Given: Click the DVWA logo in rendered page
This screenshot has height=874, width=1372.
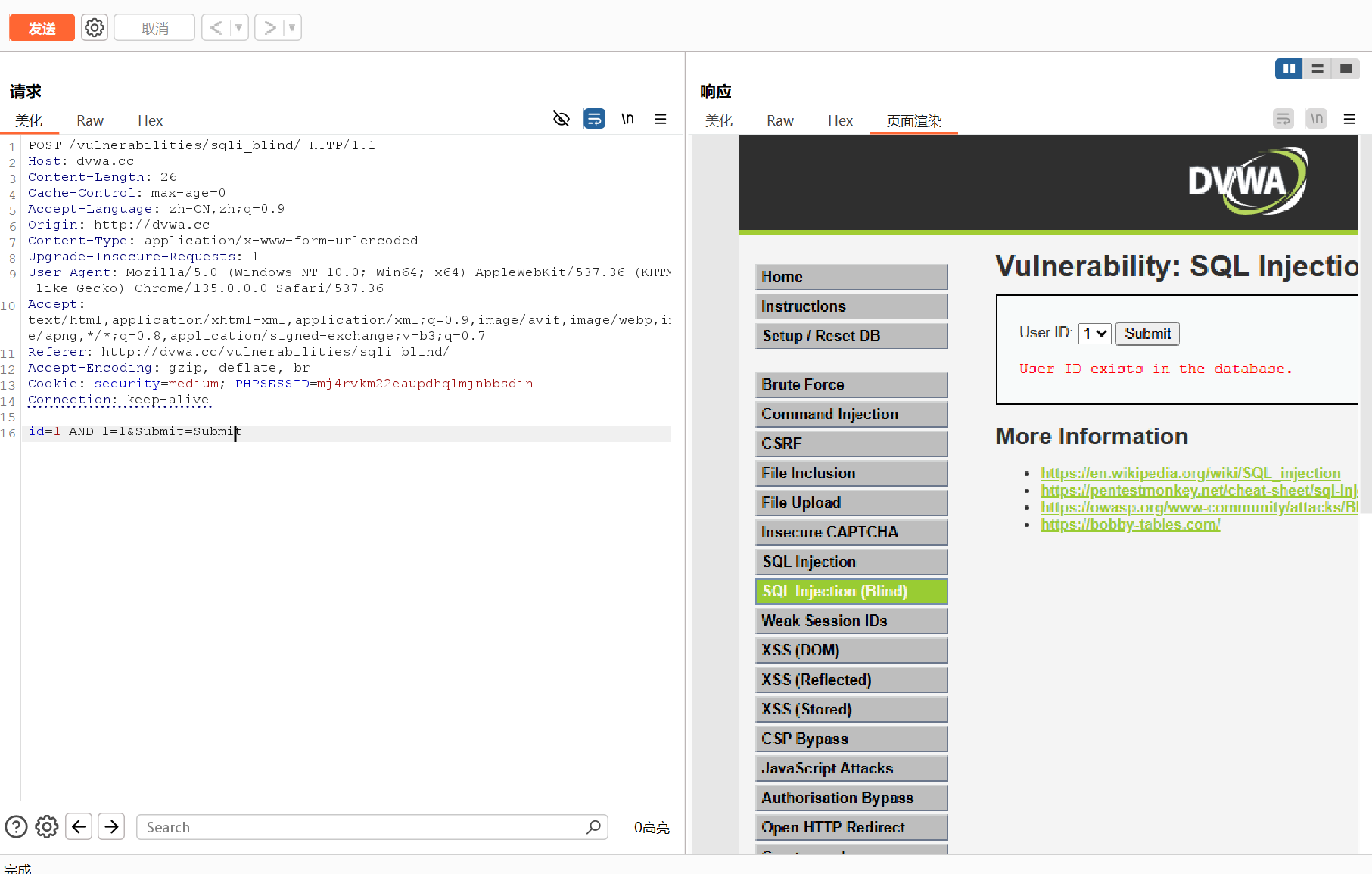Looking at the screenshot, I should coord(1248,181).
